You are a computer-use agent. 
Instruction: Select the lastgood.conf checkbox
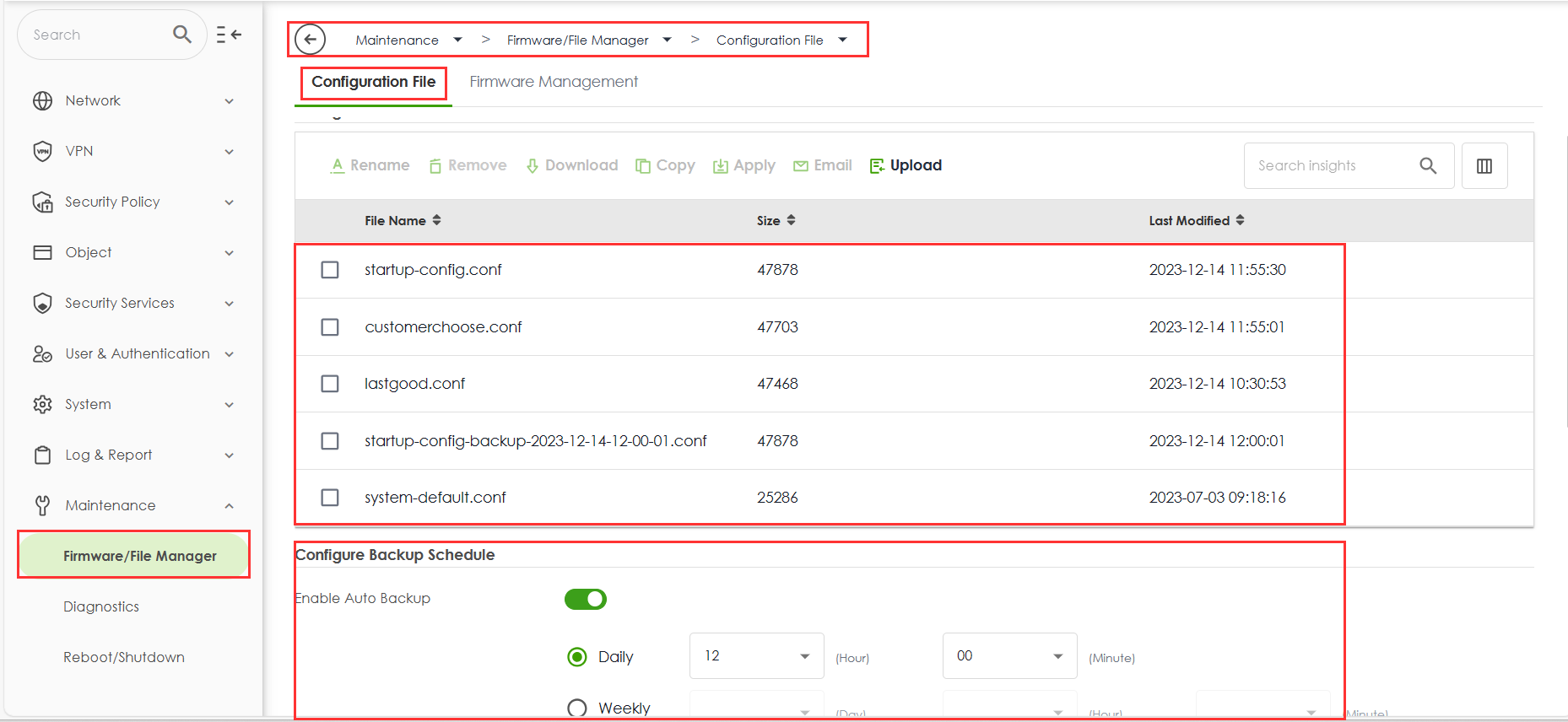click(x=330, y=384)
